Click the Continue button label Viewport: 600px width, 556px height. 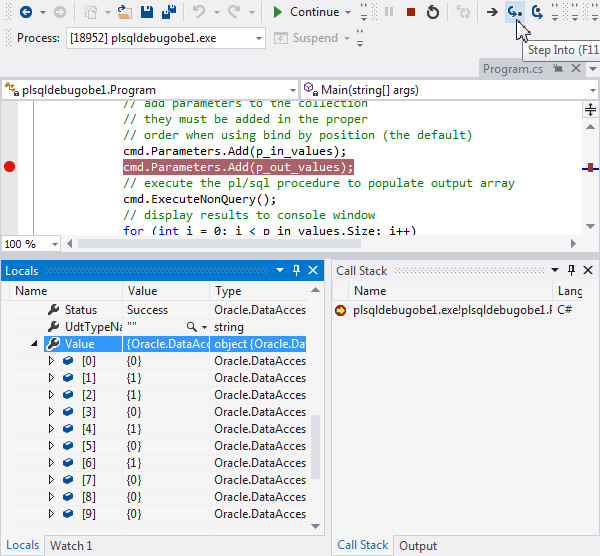click(x=314, y=12)
